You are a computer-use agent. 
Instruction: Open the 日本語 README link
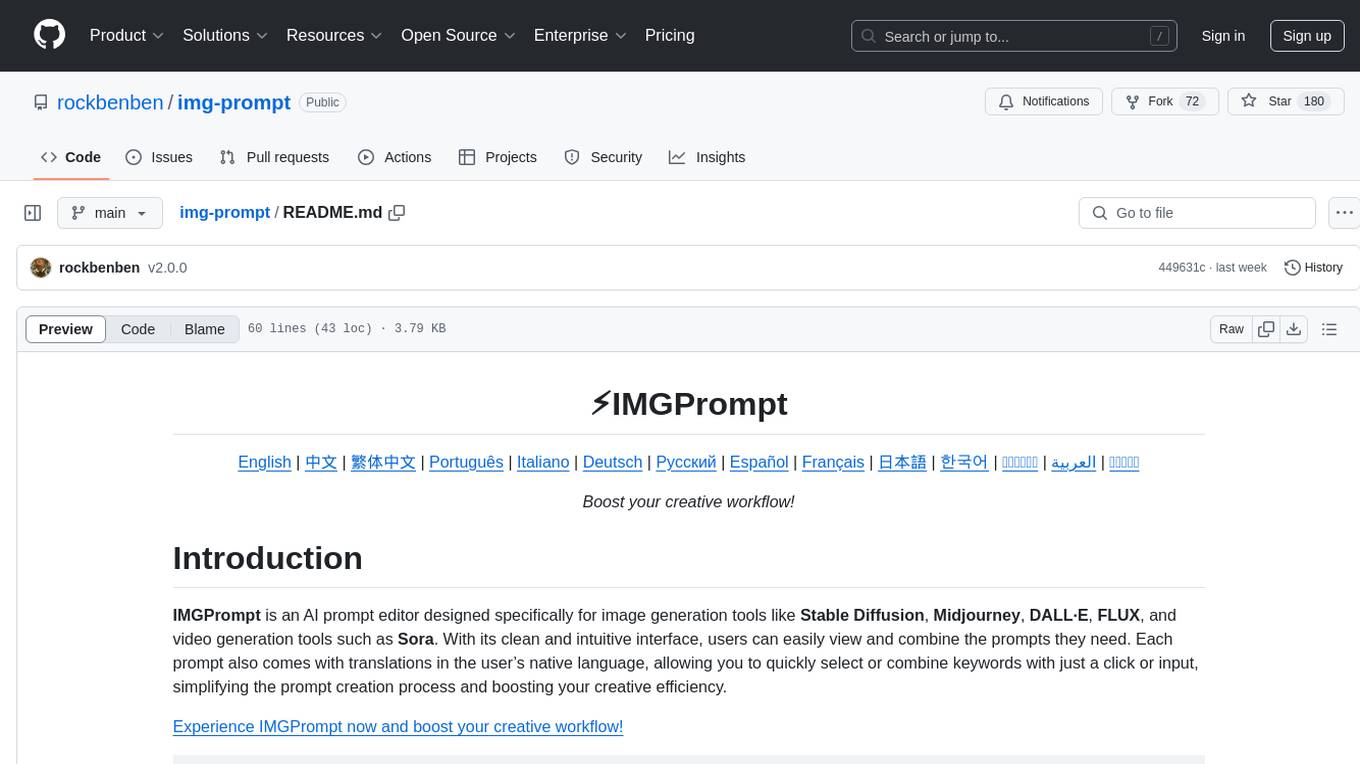pos(902,462)
